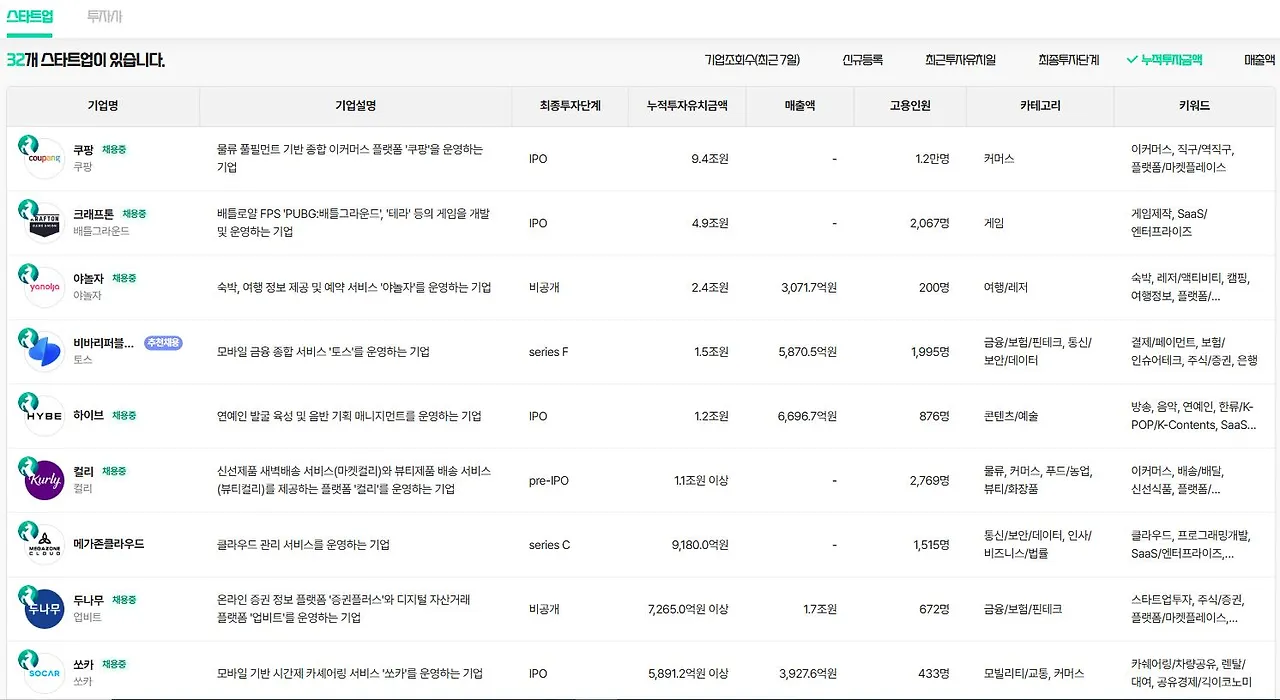
Task: Open the 두나무 company name link
Action: 88,600
